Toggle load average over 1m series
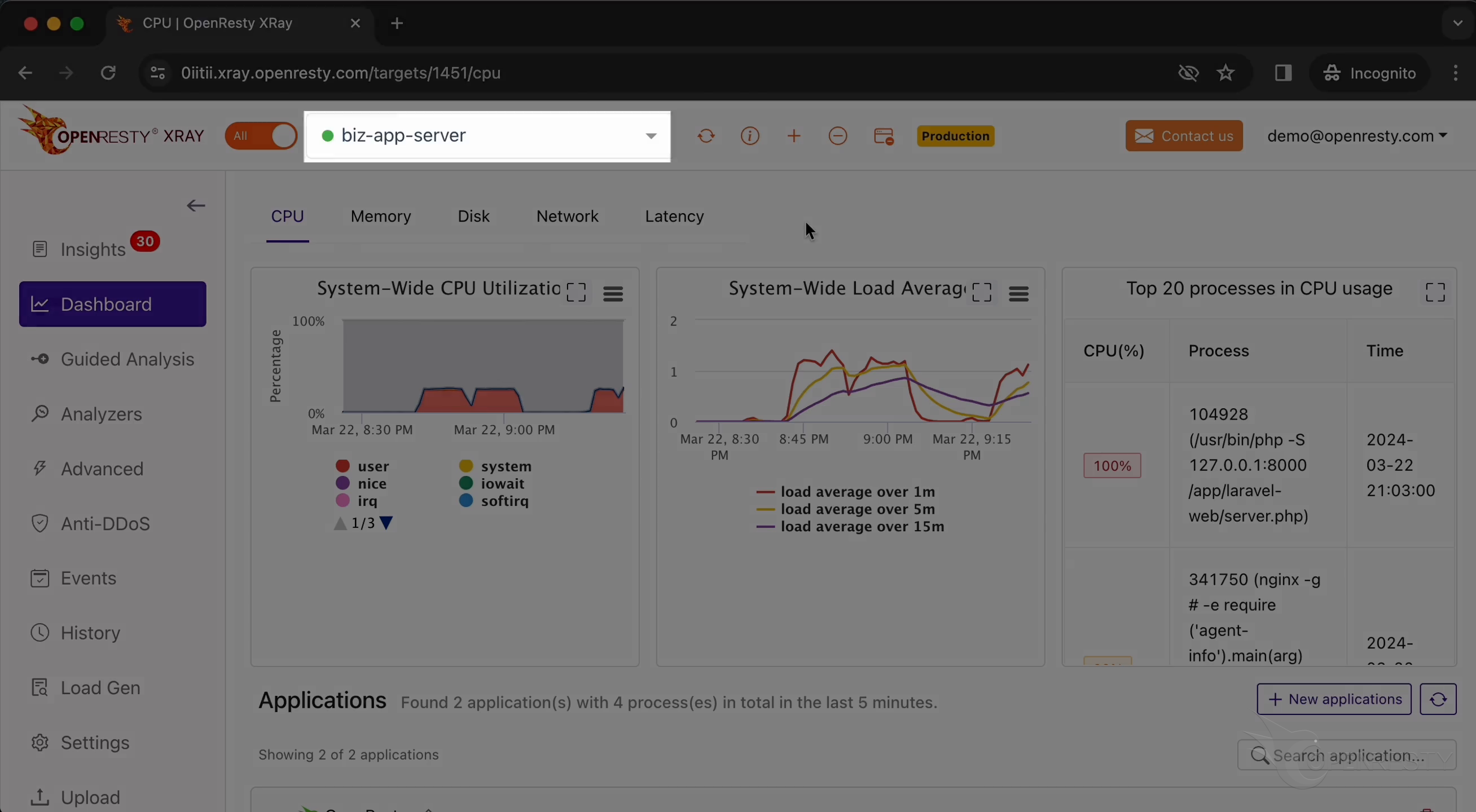The height and width of the screenshot is (812, 1476). pyautogui.click(x=846, y=492)
